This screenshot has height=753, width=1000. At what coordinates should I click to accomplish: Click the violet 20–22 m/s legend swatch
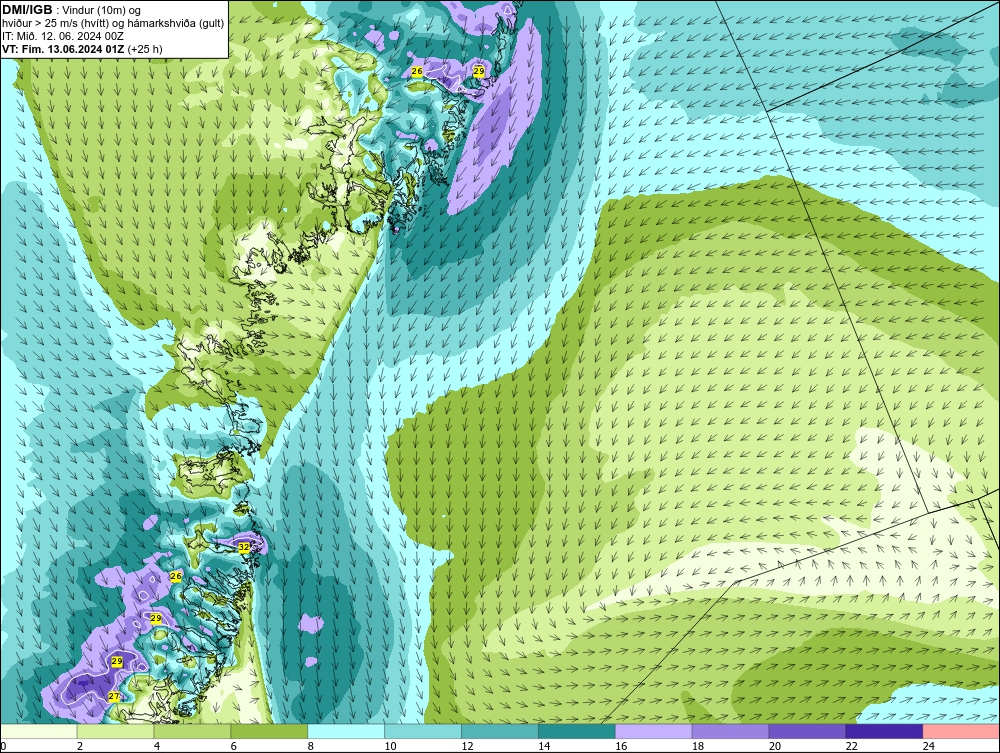(x=807, y=731)
